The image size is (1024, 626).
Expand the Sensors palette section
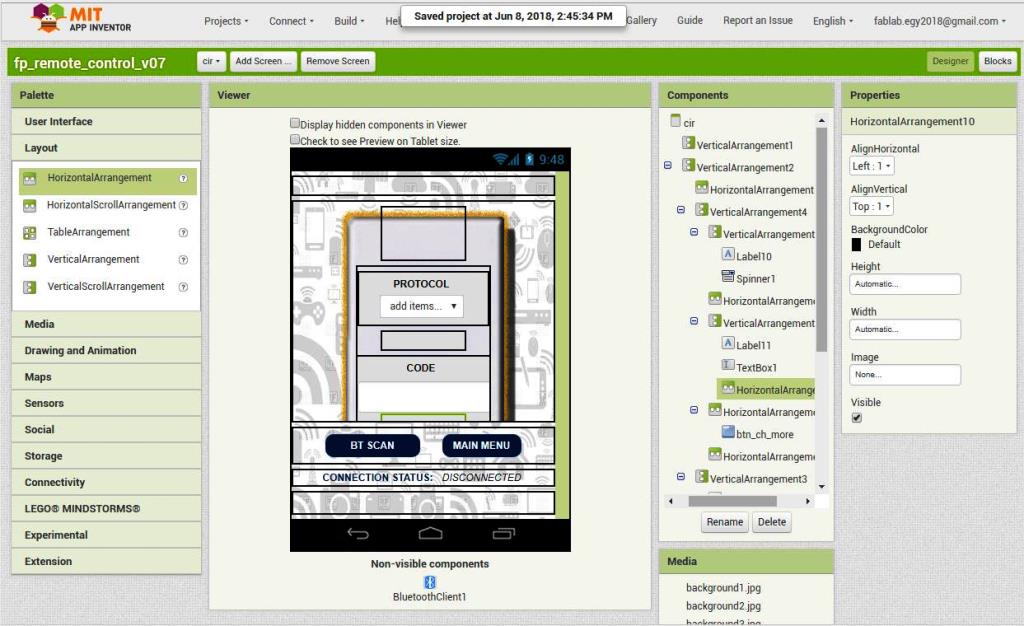click(106, 403)
